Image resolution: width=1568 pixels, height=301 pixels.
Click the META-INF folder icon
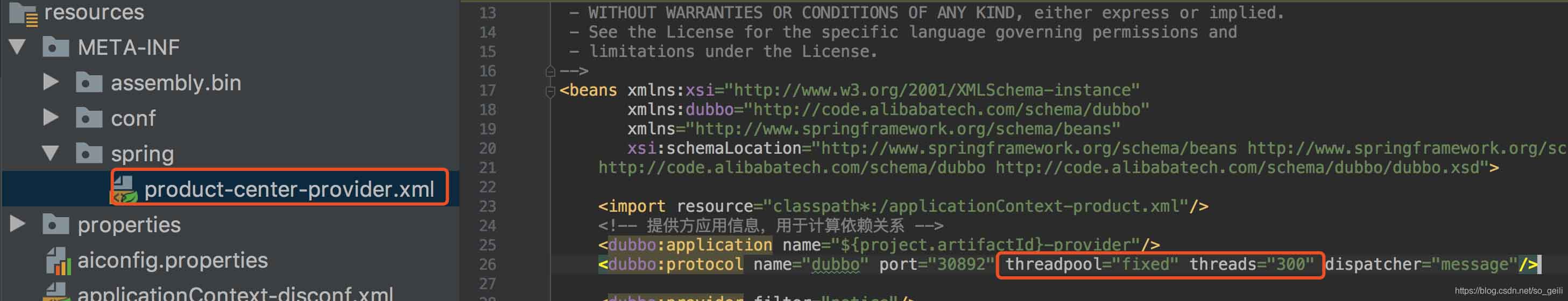[x=55, y=47]
